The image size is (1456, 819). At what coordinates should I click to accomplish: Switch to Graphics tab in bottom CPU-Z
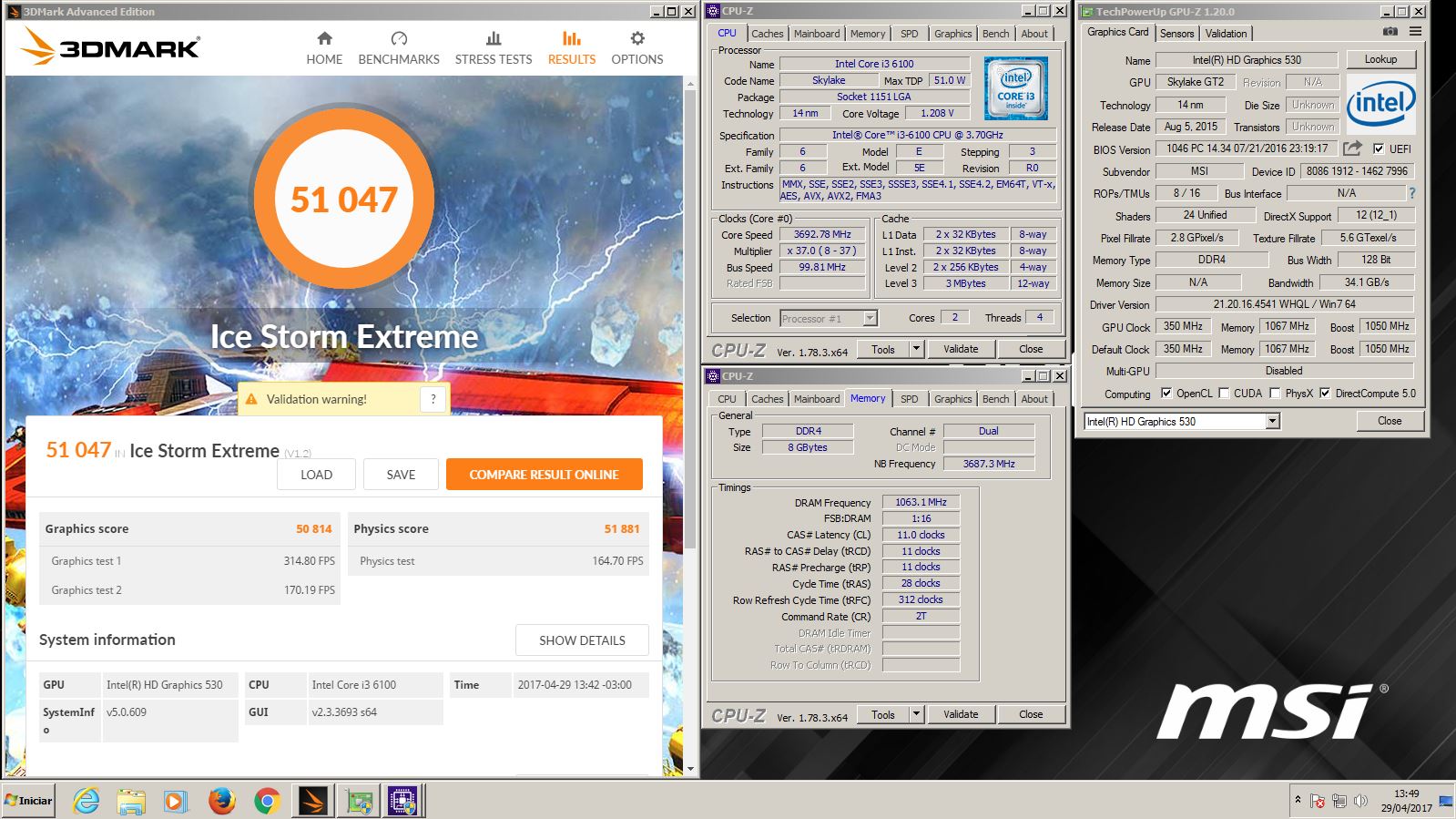click(952, 399)
